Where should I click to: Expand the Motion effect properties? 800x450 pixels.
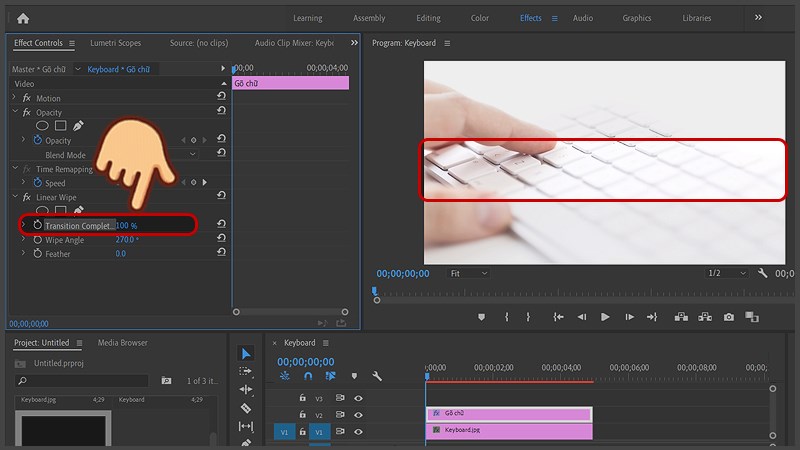14,98
